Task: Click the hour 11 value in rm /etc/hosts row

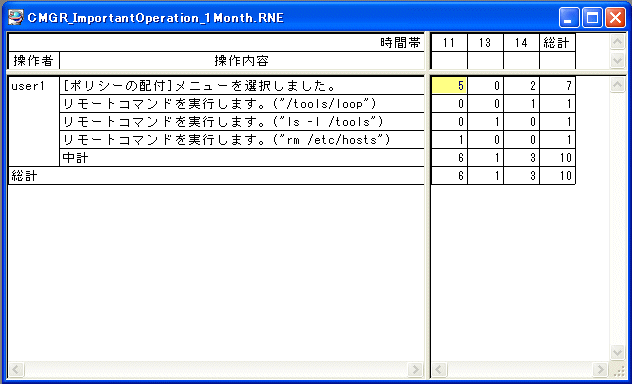Action: click(x=449, y=139)
